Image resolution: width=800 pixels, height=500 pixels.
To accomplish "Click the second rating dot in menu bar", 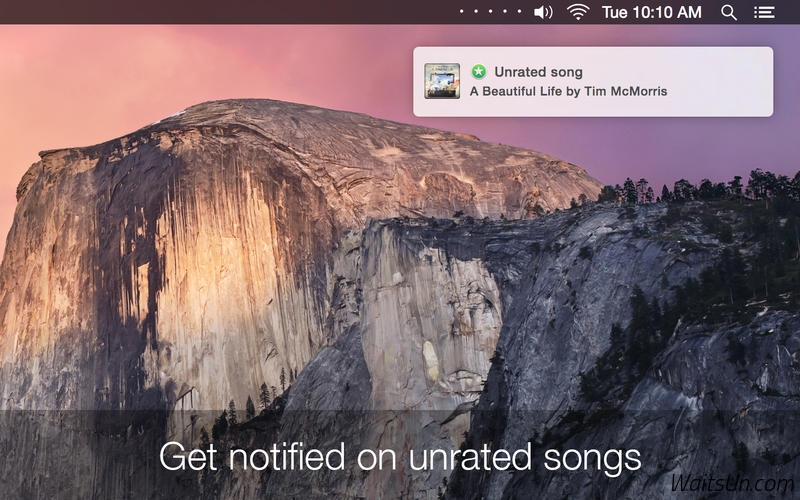I will point(475,12).
